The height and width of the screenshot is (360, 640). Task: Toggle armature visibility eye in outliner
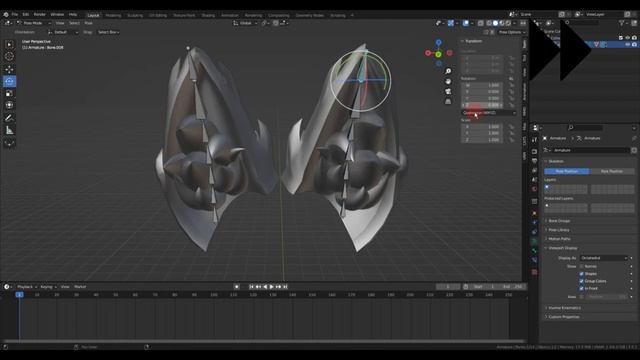click(628, 44)
